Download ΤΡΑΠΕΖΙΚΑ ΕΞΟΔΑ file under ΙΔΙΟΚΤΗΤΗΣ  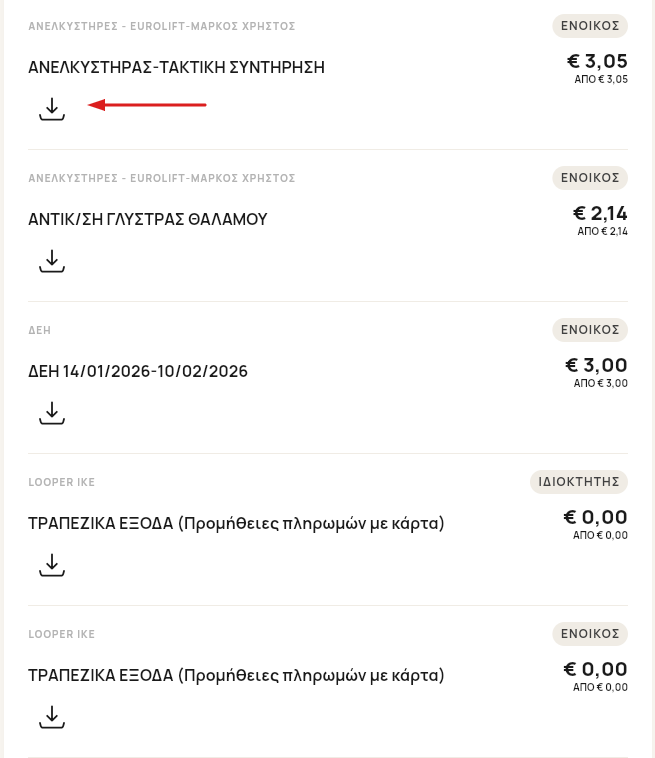[x=52, y=565]
